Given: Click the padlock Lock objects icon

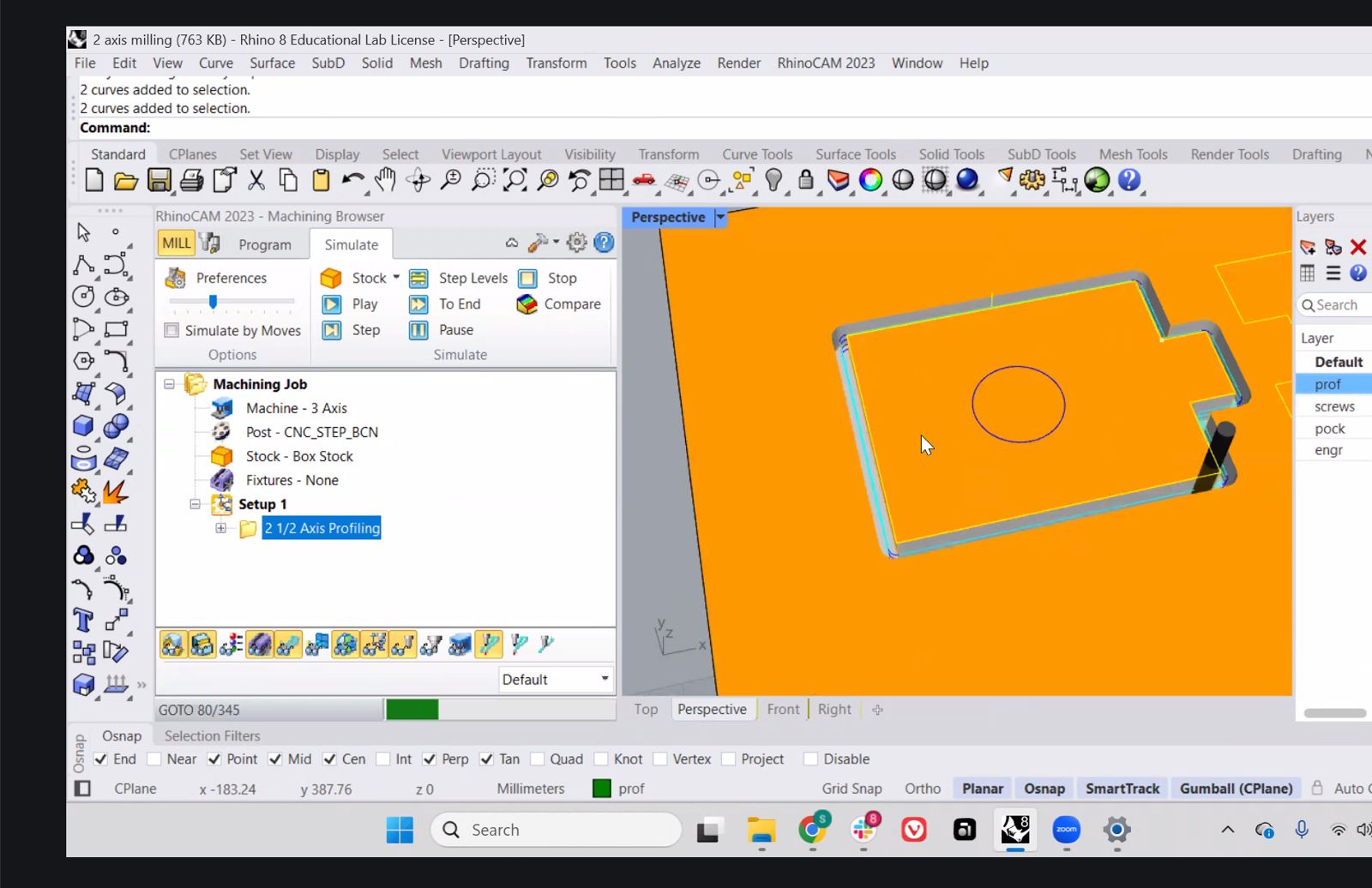Looking at the screenshot, I should point(805,180).
